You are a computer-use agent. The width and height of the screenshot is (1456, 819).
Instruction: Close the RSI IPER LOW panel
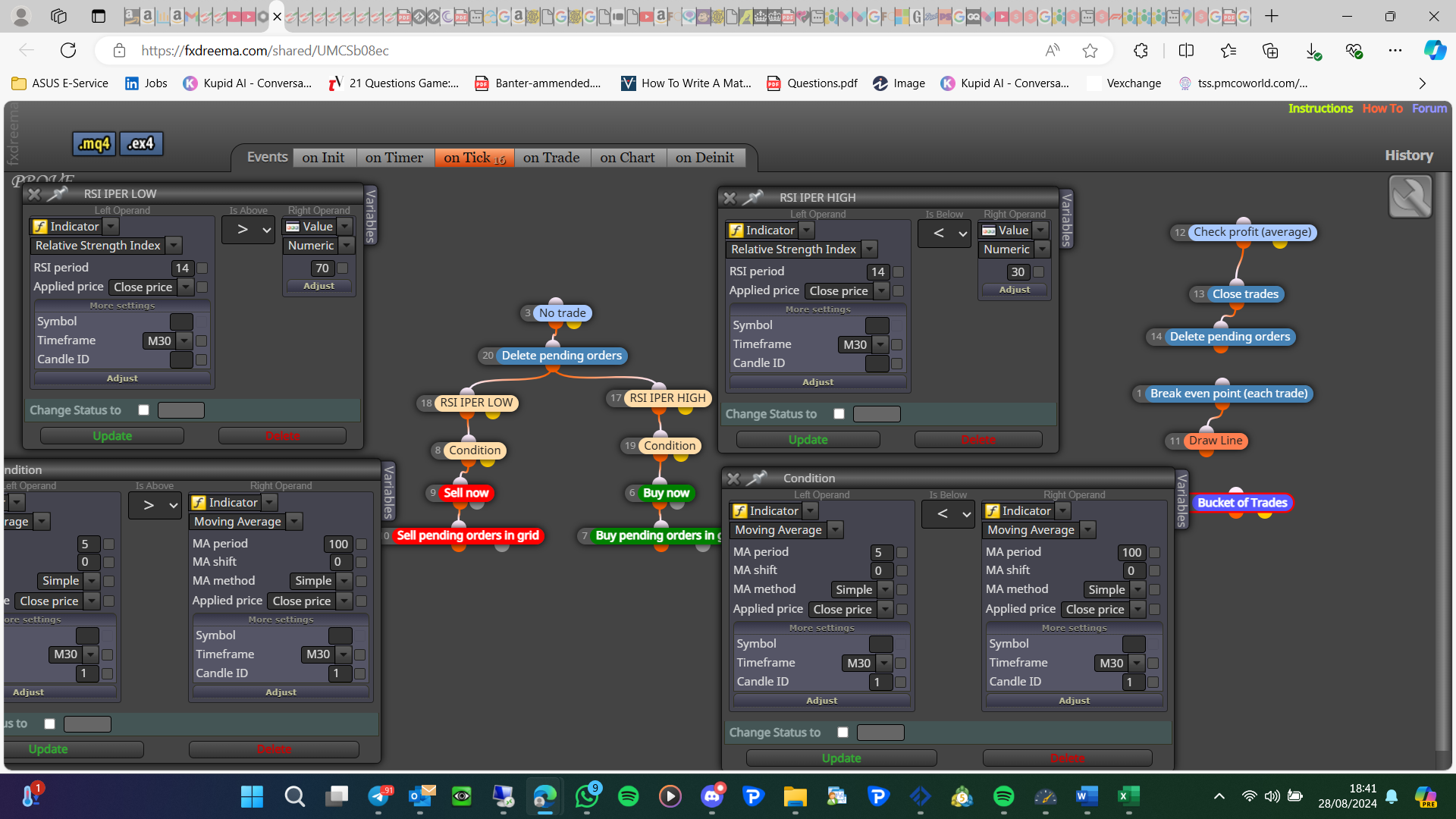[x=34, y=194]
